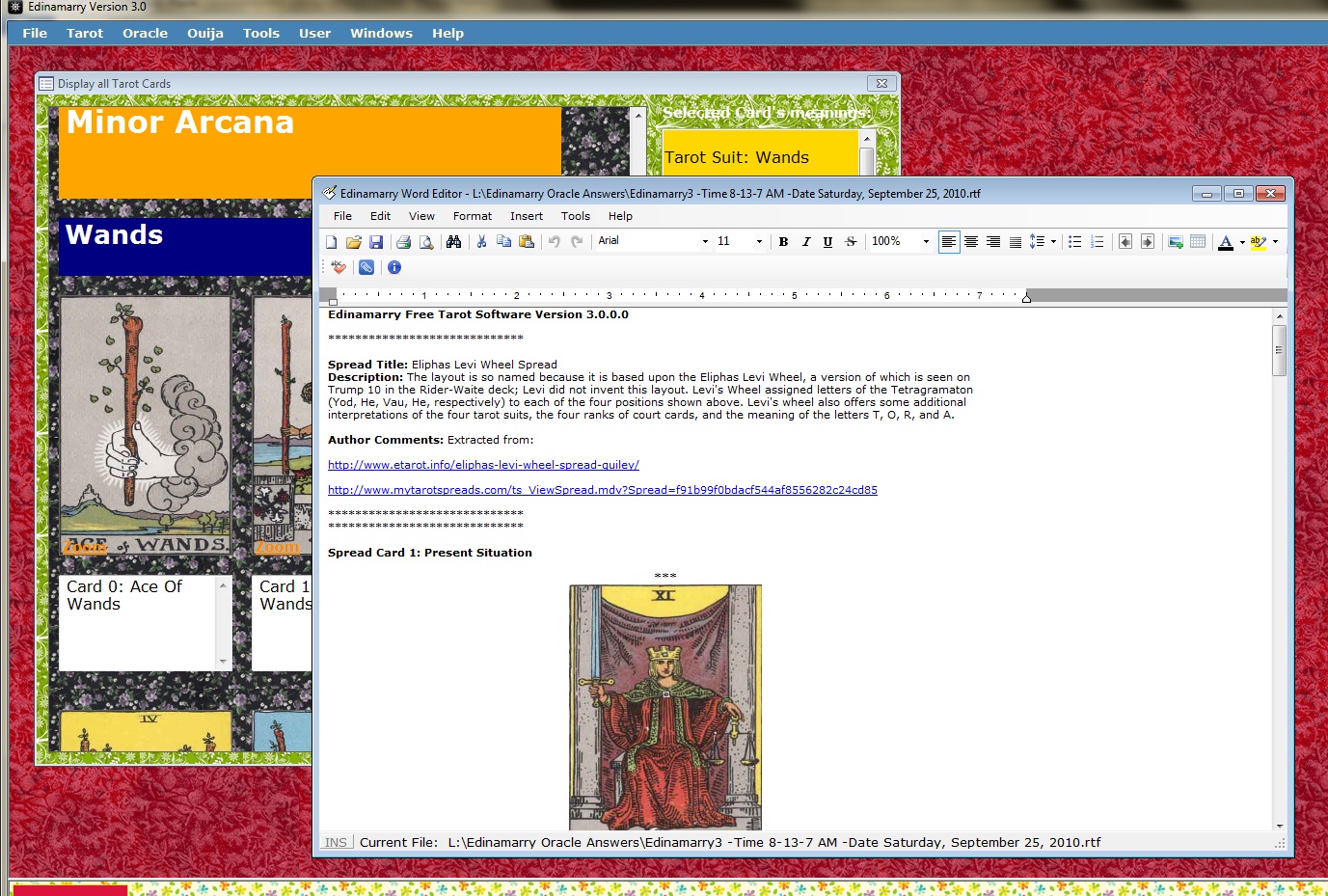Click the numbered list icon
The width and height of the screenshot is (1328, 896).
(1097, 242)
